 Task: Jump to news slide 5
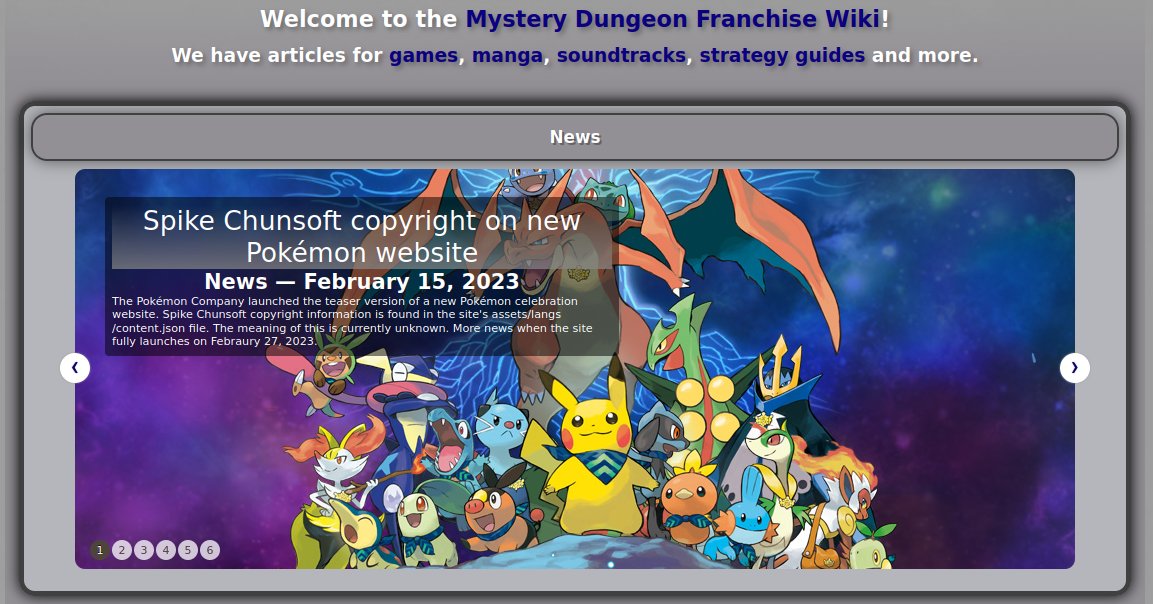188,550
